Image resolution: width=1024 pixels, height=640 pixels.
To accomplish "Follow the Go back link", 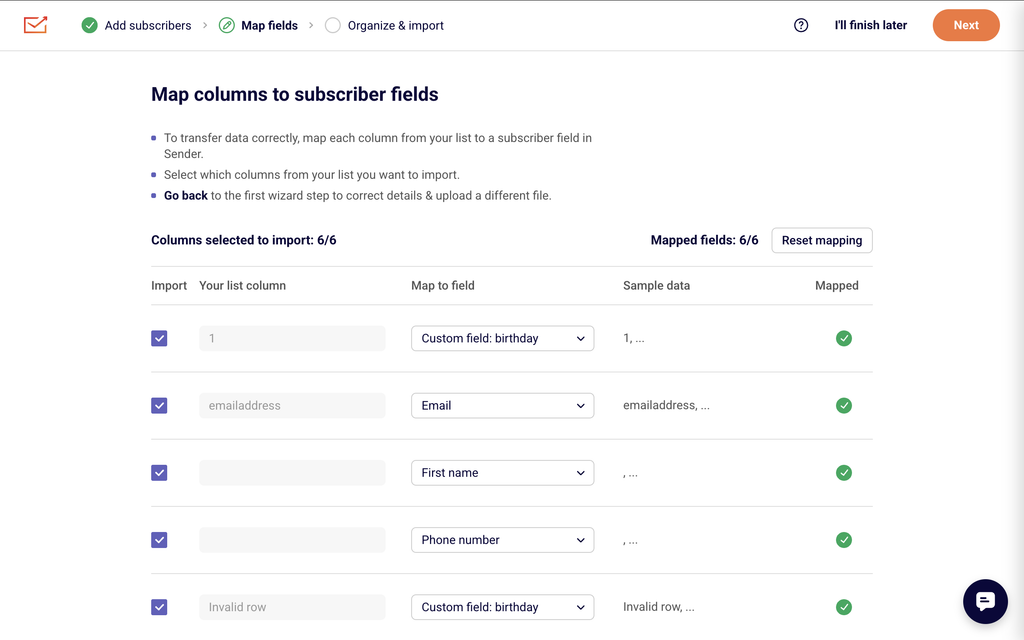I will (185, 195).
